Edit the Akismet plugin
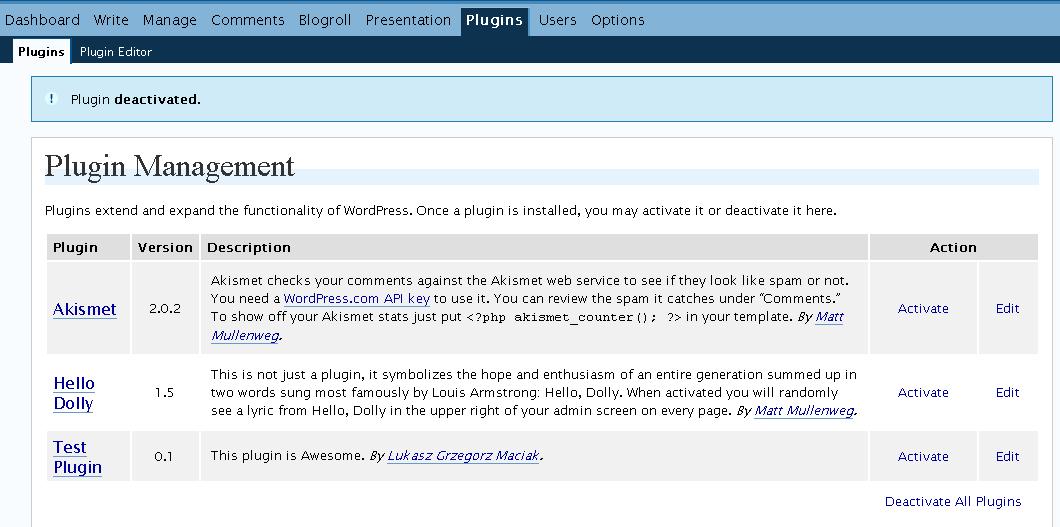The image size is (1060, 527). tap(1007, 309)
